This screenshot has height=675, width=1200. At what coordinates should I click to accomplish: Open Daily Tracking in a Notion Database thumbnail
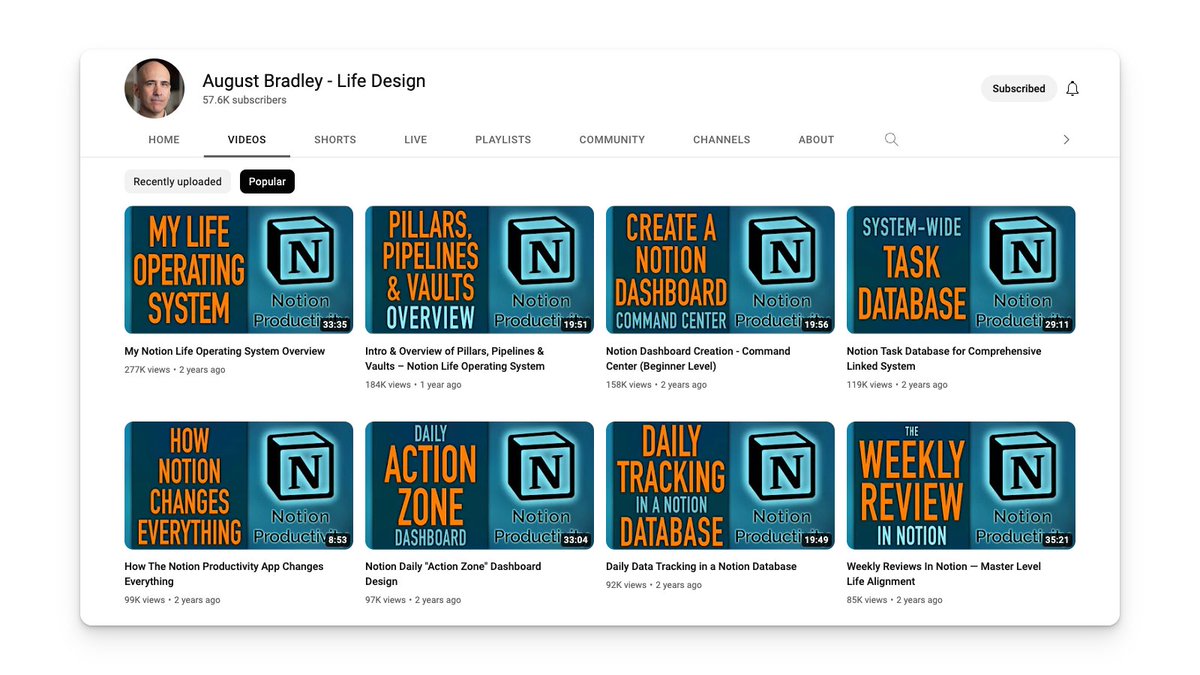(x=720, y=485)
